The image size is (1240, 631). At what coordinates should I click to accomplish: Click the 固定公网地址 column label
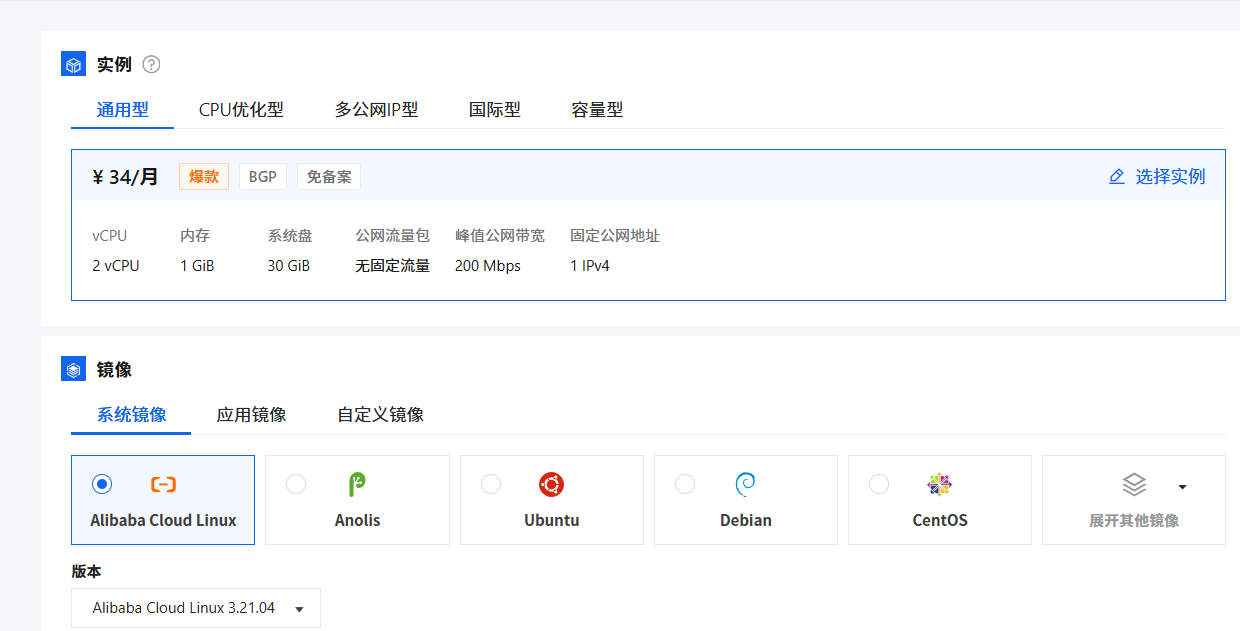[x=615, y=236]
